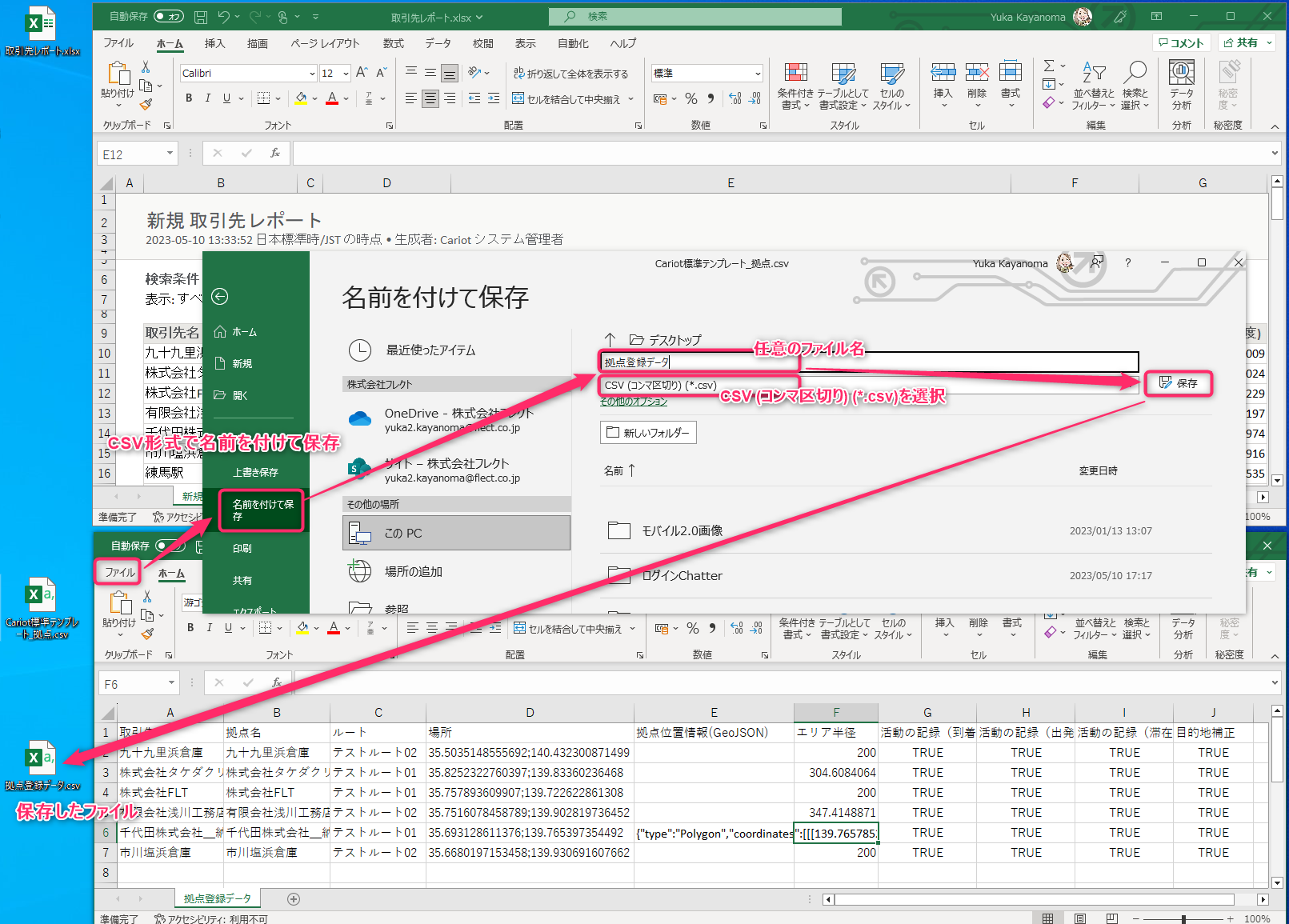The height and width of the screenshot is (924, 1289).
Task: Click the insert function fx icon in top Excel
Action: coord(274,154)
